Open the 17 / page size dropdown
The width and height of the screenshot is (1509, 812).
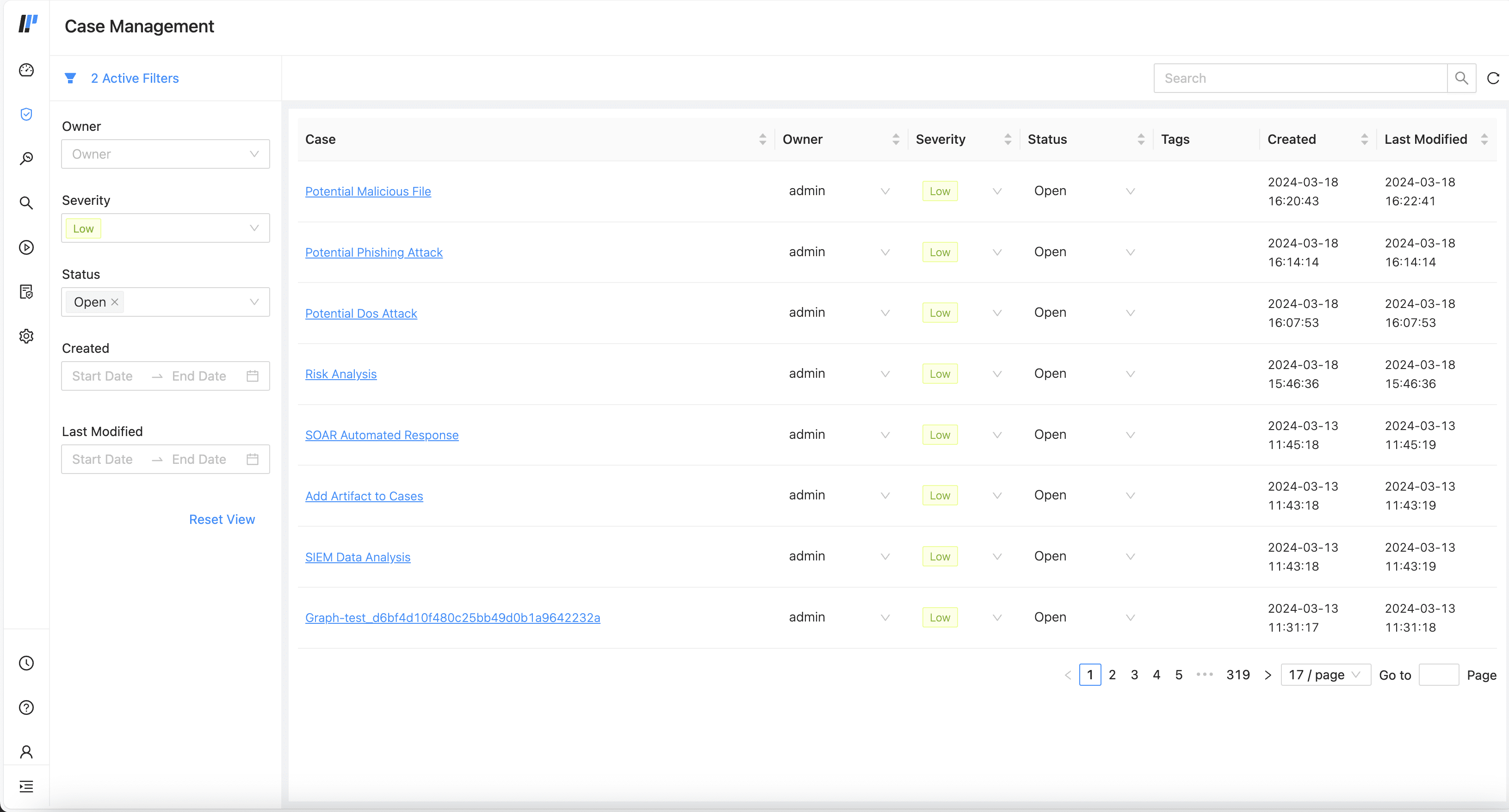tap(1326, 674)
